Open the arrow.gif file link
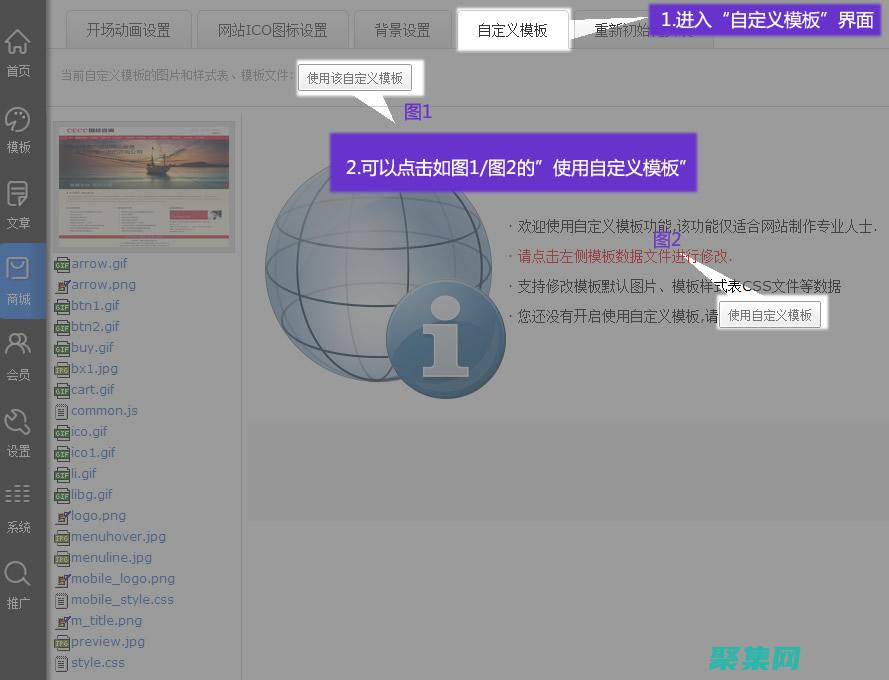This screenshot has height=680, width=889. click(x=99, y=264)
